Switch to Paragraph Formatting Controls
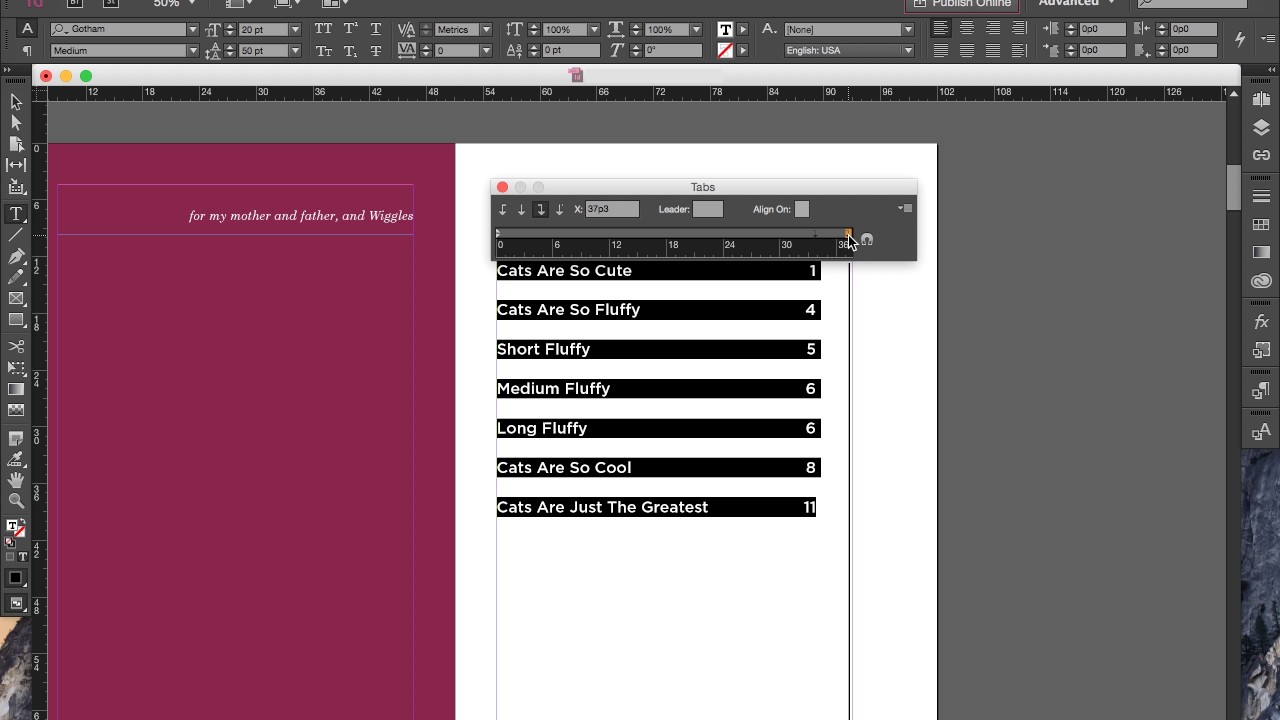The width and height of the screenshot is (1280, 720). tap(27, 50)
